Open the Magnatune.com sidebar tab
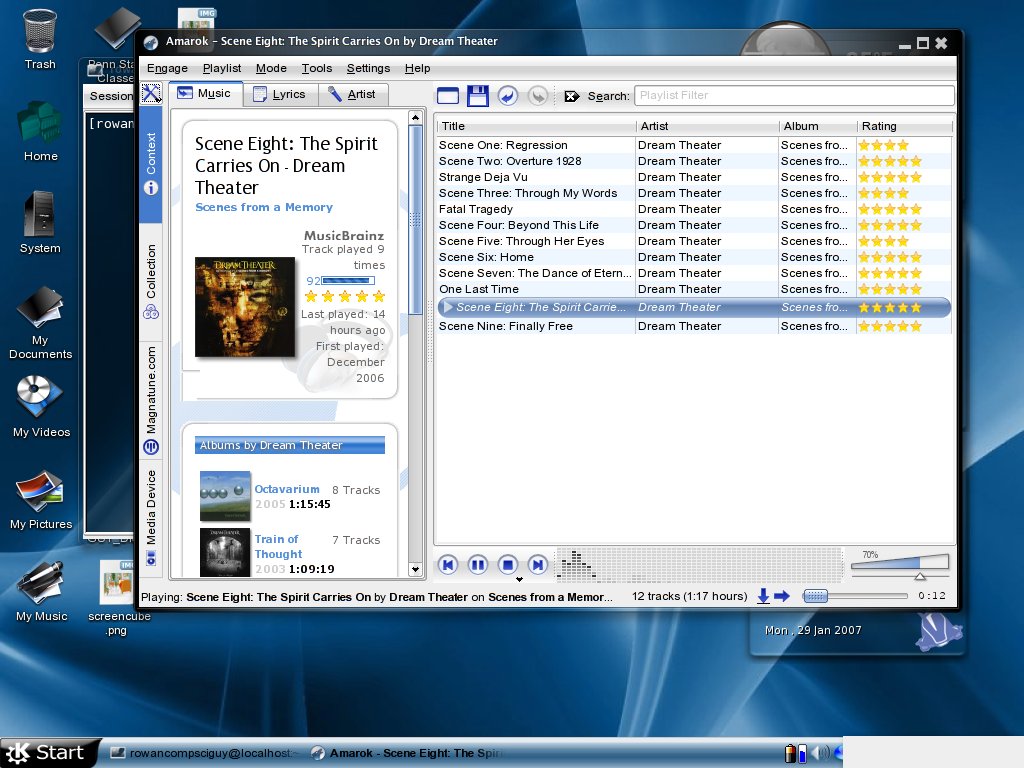1024x768 pixels. tap(151, 398)
